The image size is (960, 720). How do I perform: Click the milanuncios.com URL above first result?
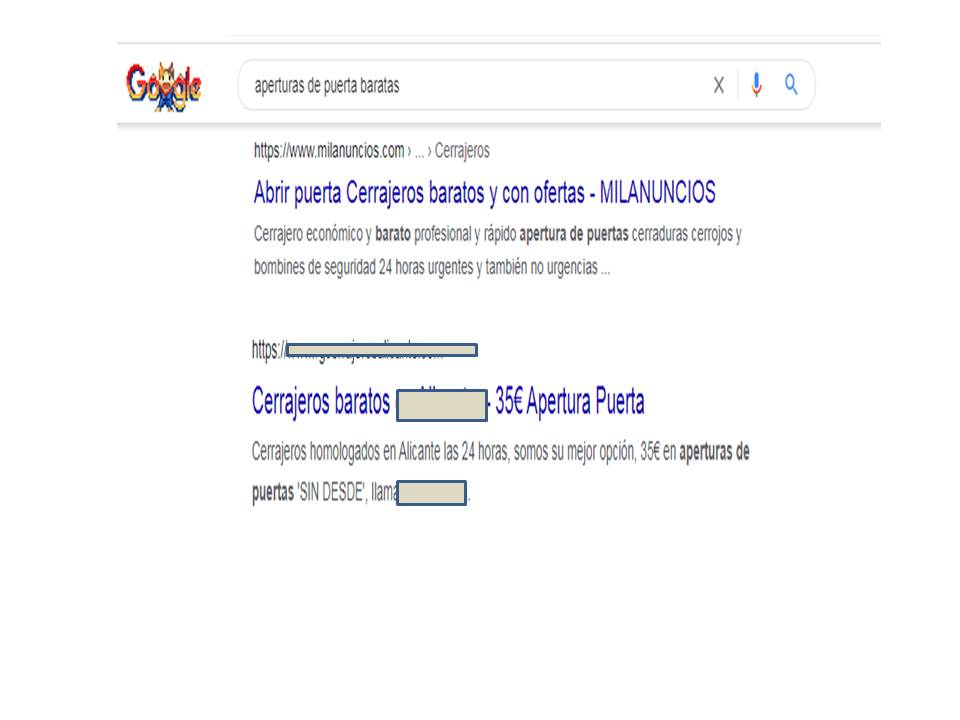point(329,151)
